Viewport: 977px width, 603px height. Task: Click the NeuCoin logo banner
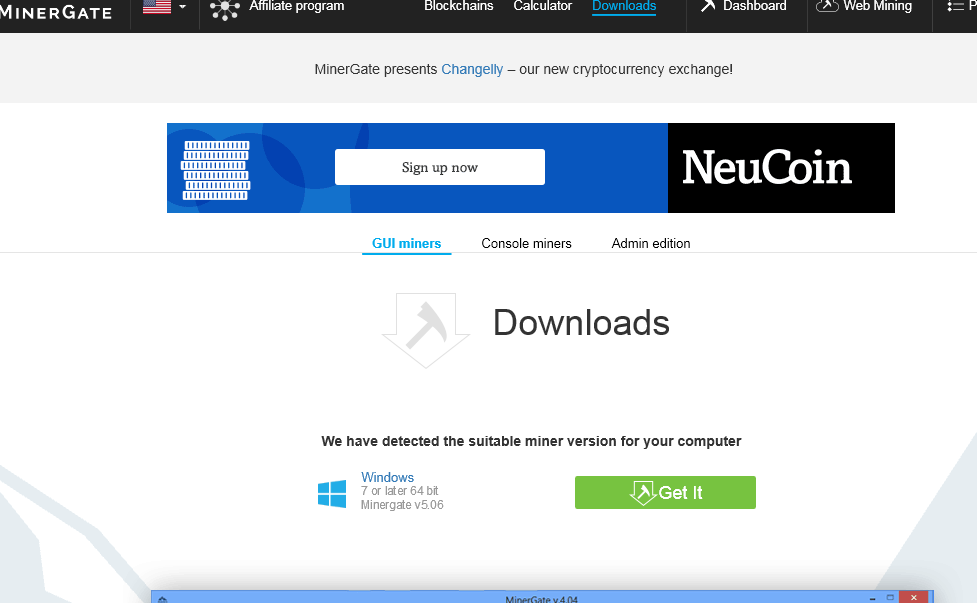tap(781, 168)
